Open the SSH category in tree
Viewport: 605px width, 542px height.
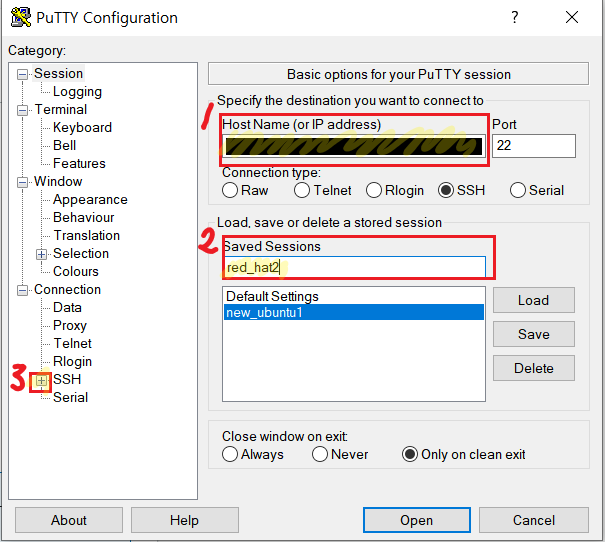click(x=67, y=379)
